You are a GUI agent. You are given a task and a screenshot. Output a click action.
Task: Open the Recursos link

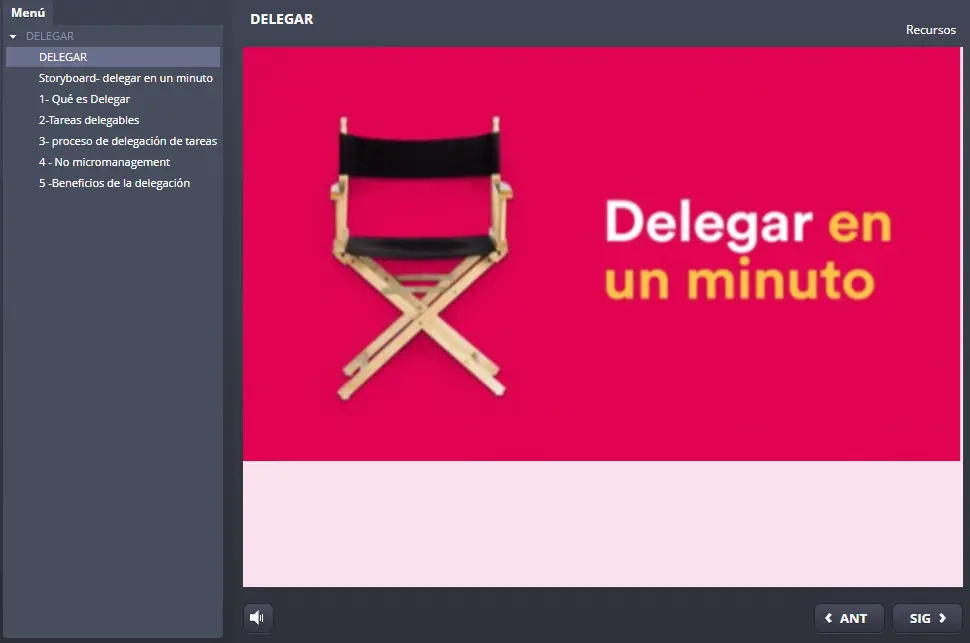click(930, 30)
